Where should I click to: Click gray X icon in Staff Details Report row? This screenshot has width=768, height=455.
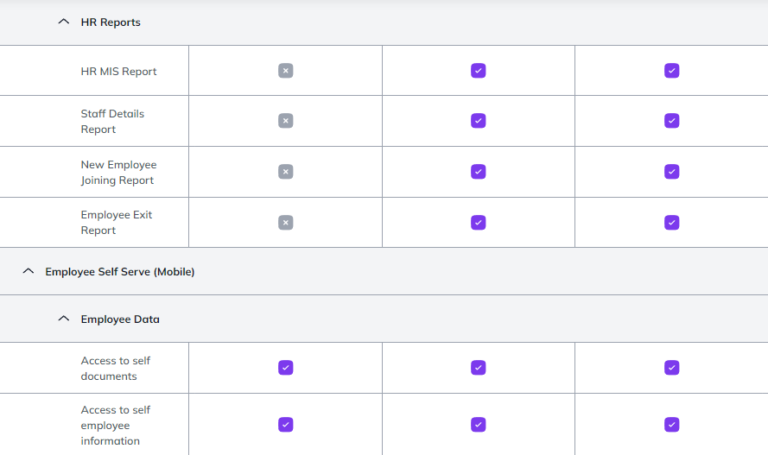click(285, 121)
